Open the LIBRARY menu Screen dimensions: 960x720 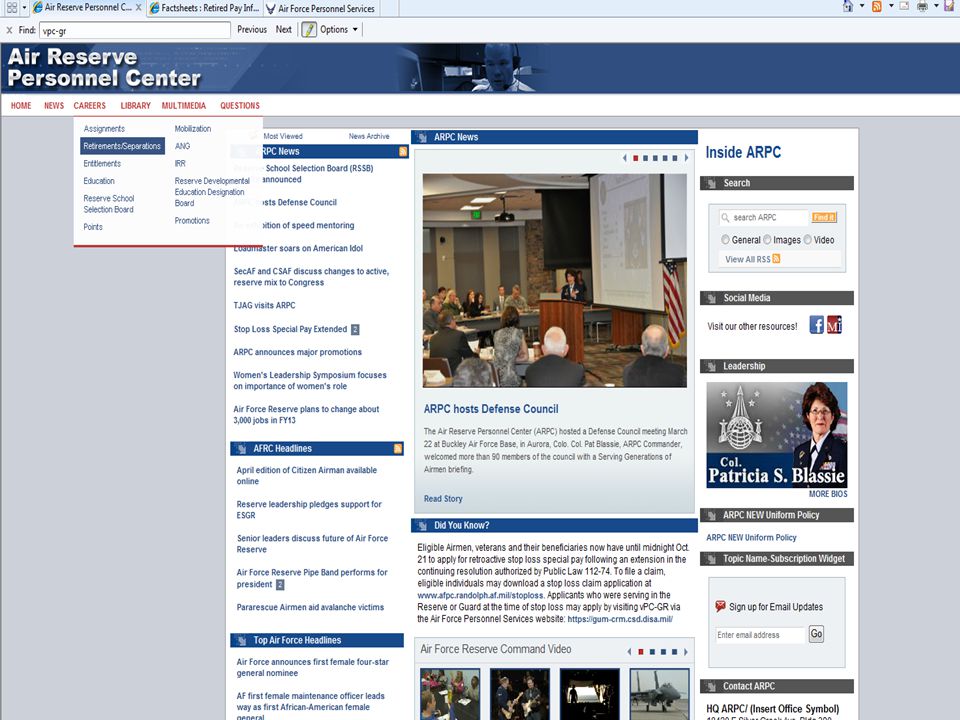point(135,105)
